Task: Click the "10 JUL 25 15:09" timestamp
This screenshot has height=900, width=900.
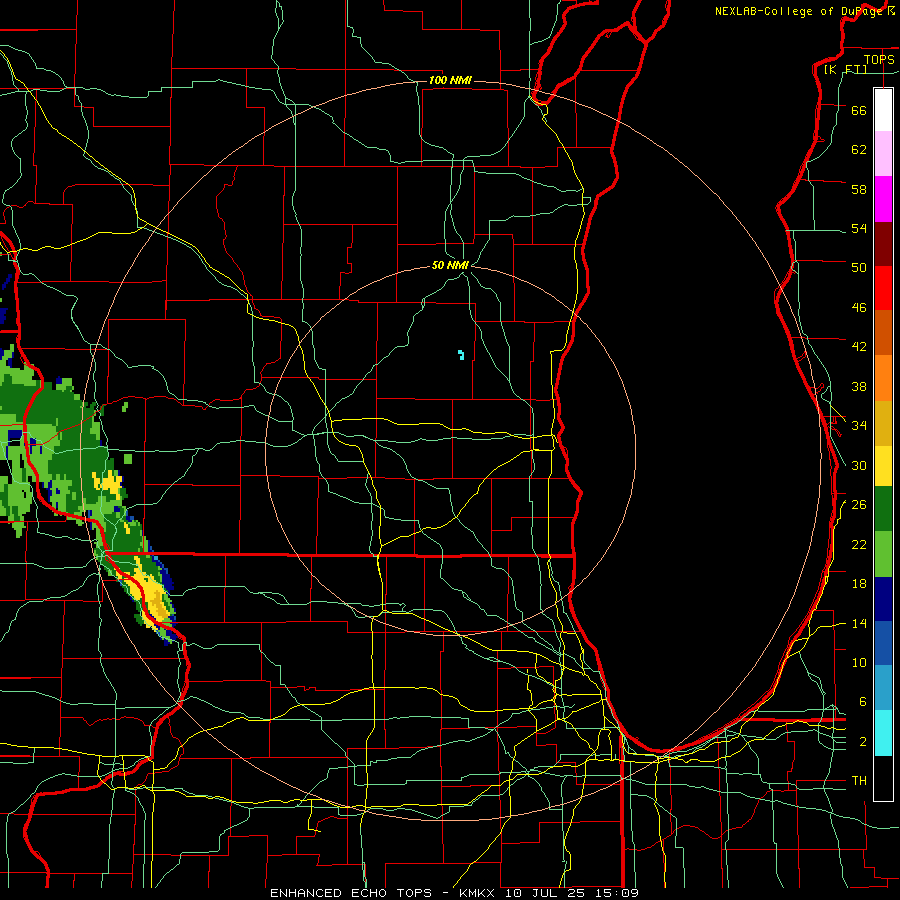Action: tap(573, 893)
